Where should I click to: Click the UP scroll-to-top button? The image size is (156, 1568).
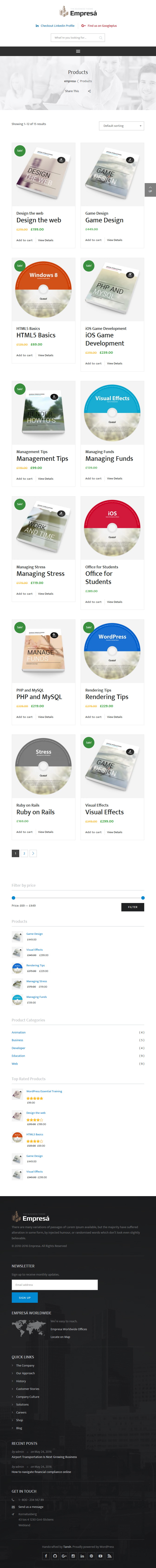(x=151, y=189)
